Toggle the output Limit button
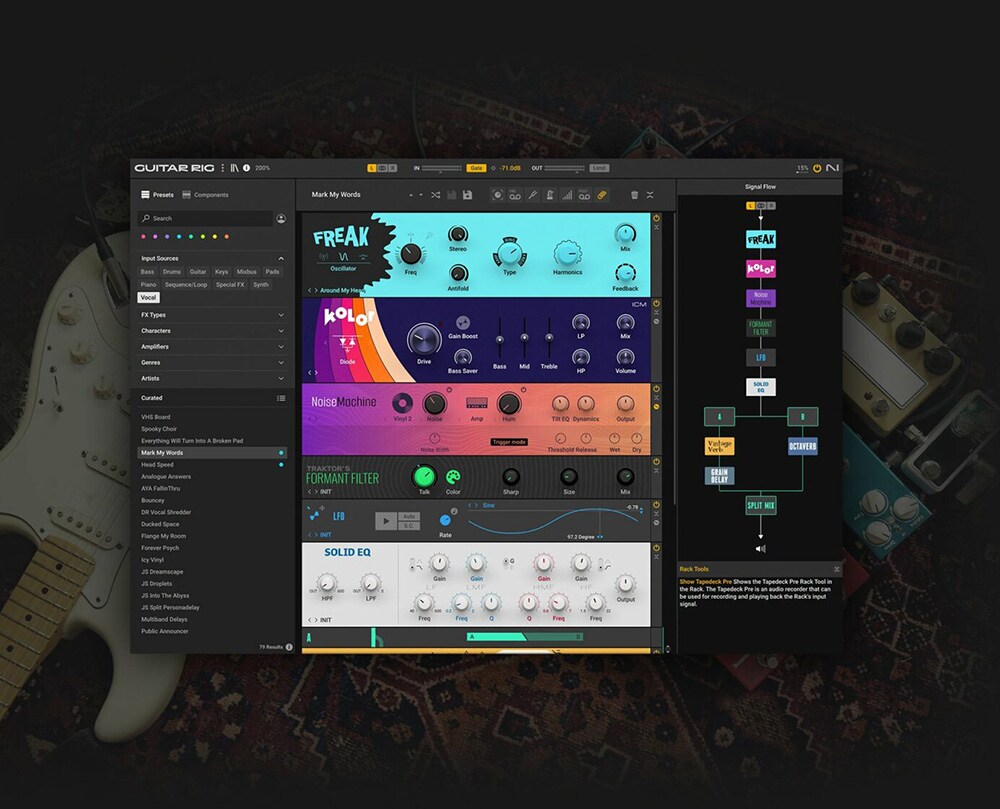Viewport: 1000px width, 809px height. pos(599,168)
